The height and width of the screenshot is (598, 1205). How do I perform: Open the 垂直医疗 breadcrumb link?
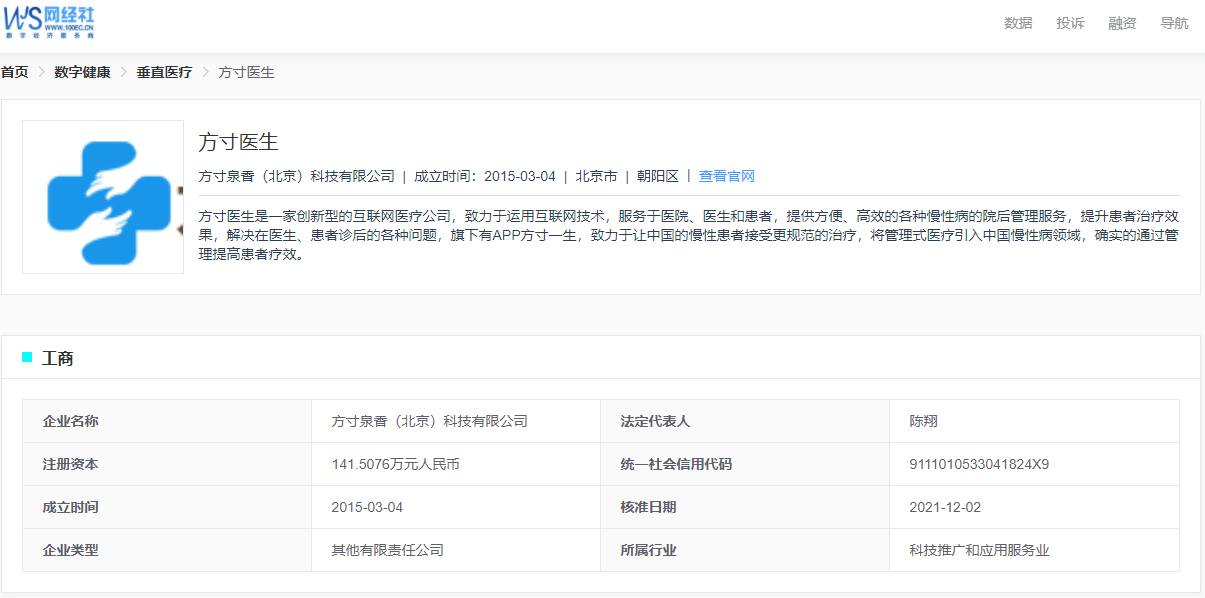tap(164, 72)
